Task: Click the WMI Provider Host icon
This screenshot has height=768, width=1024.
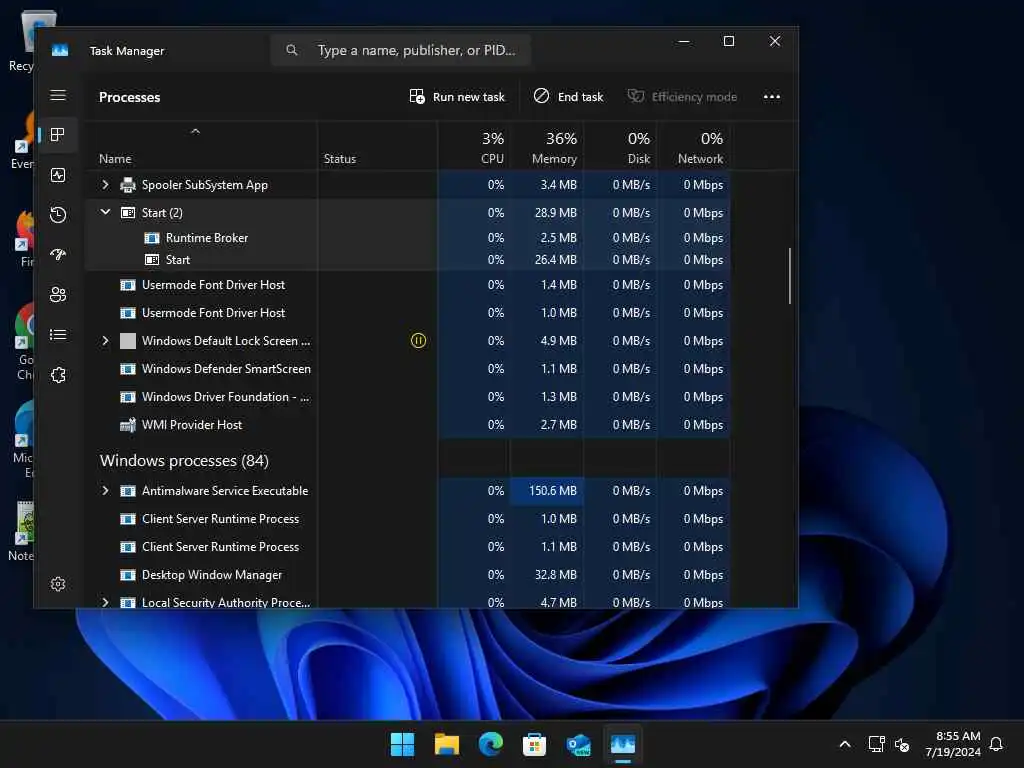Action: 128,425
